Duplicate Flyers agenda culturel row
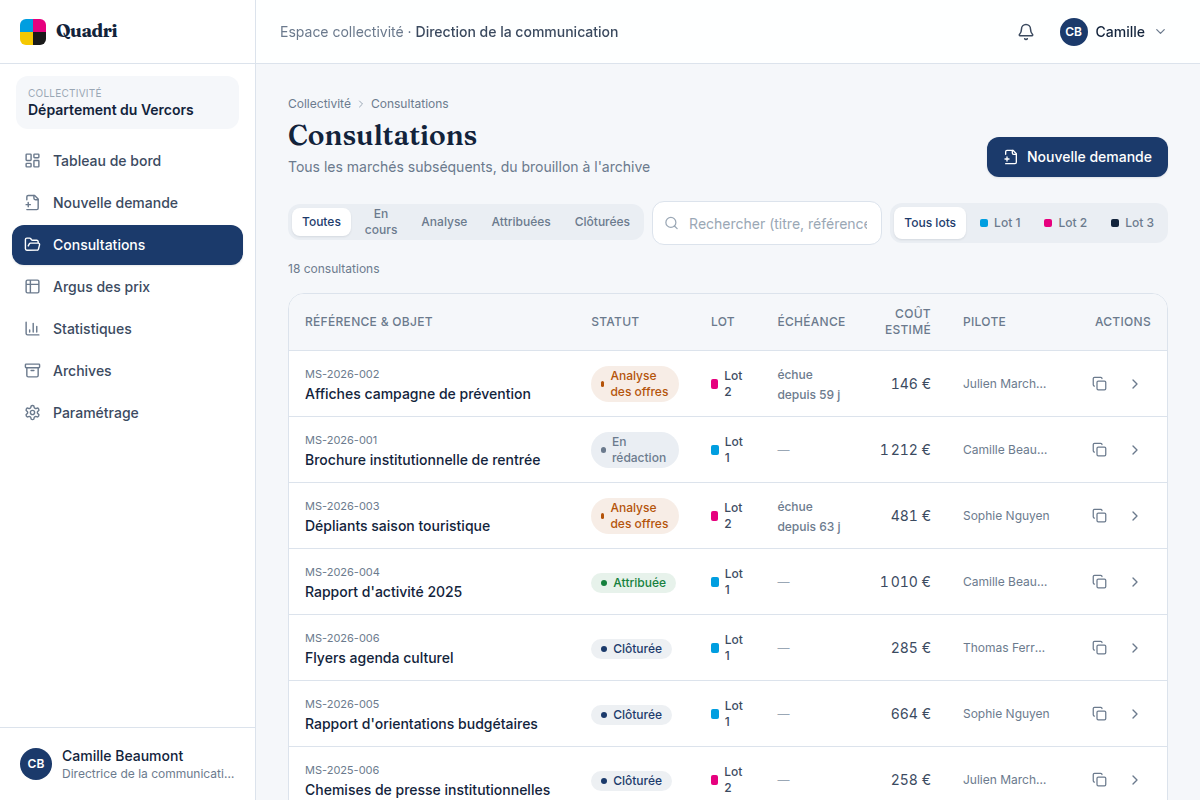Viewport: 1200px width, 800px height. [1099, 648]
